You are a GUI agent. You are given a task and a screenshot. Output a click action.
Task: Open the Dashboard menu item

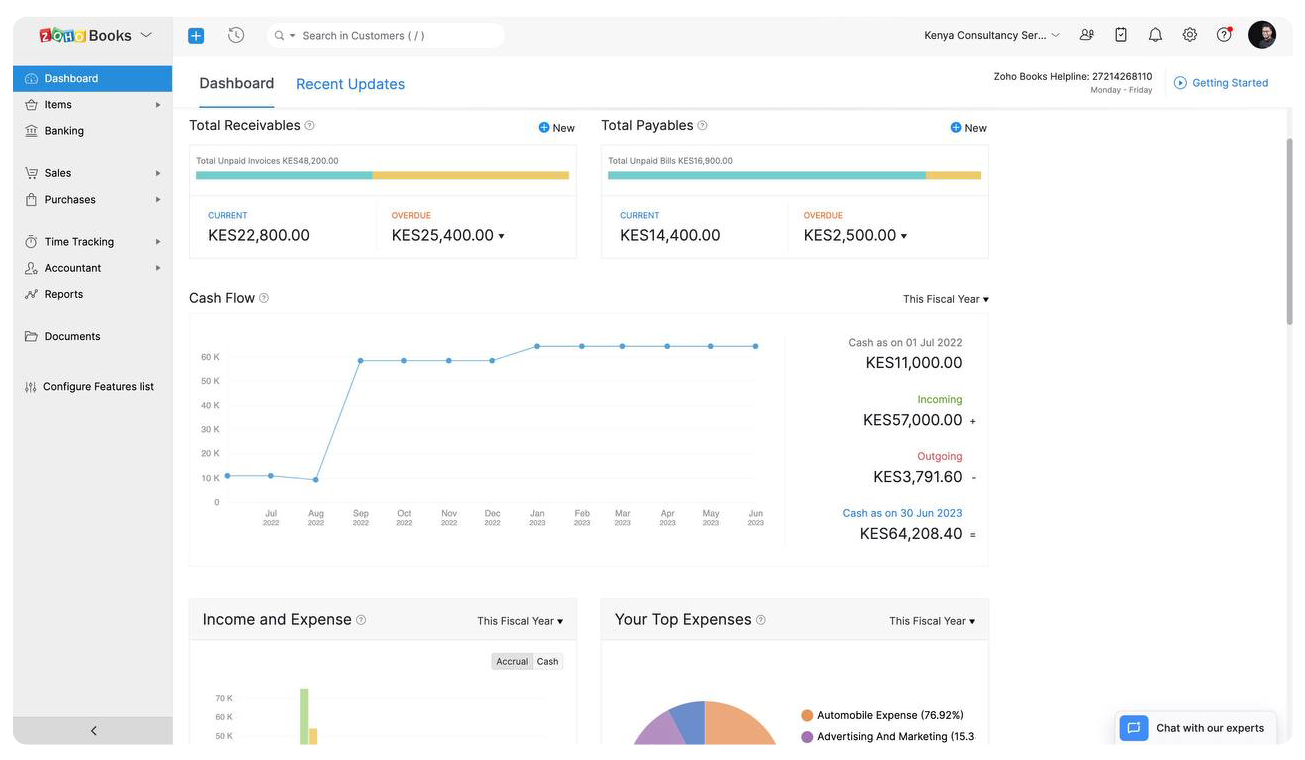point(68,78)
